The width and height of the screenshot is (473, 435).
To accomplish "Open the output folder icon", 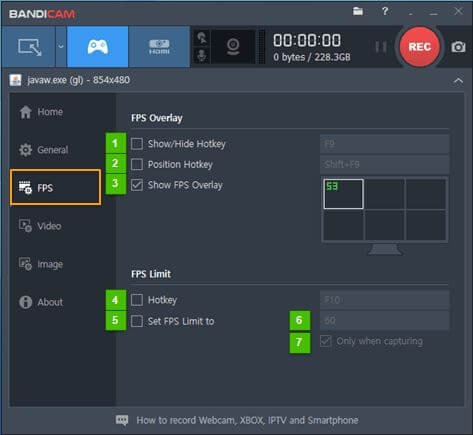I will pyautogui.click(x=358, y=11).
